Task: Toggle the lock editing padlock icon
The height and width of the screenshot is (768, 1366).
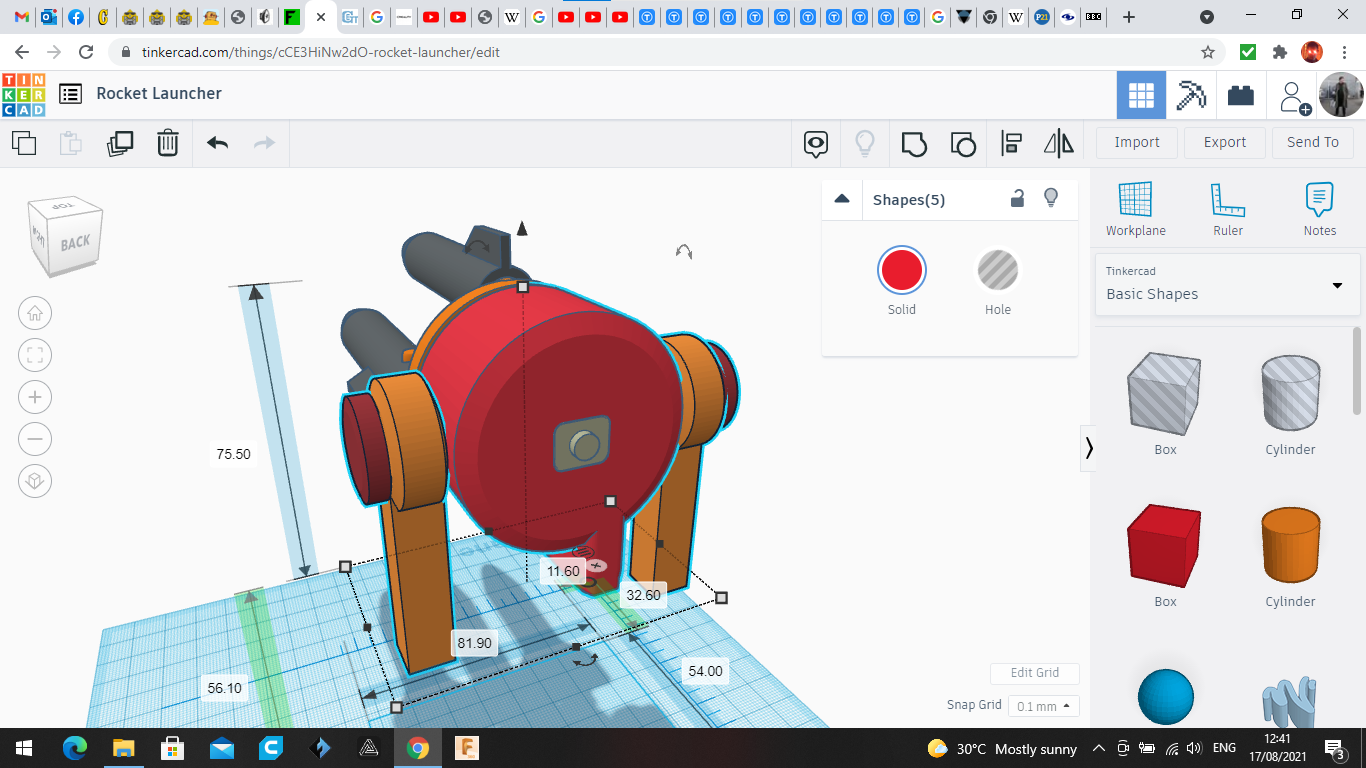Action: [x=1017, y=198]
